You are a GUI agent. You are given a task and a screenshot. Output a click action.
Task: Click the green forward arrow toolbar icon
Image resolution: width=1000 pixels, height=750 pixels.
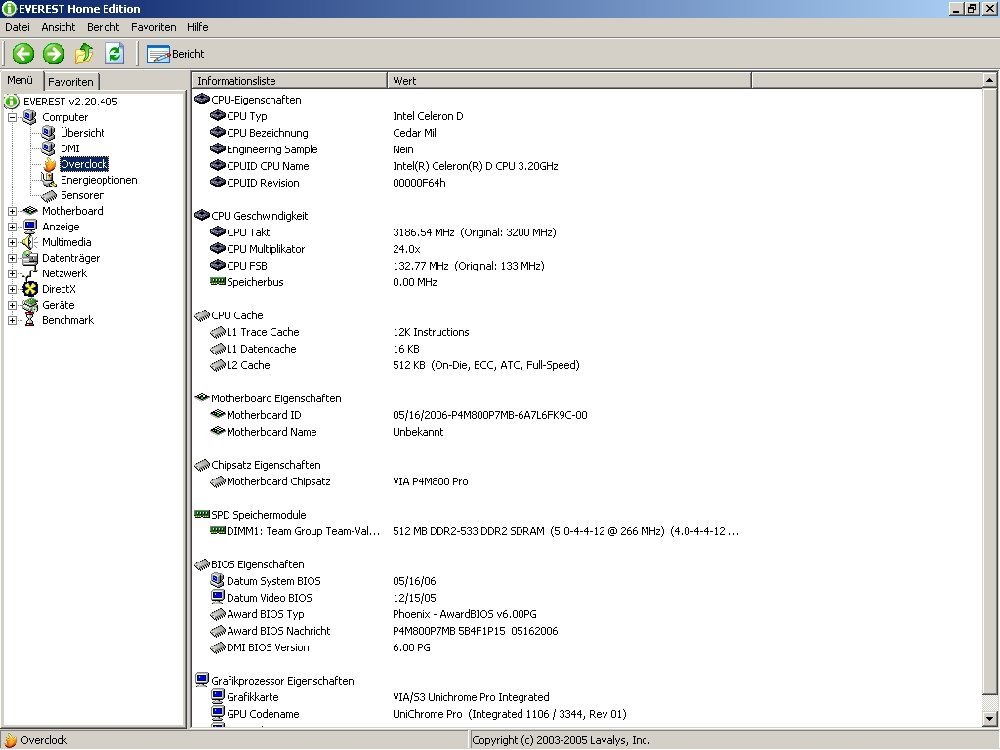[x=53, y=54]
